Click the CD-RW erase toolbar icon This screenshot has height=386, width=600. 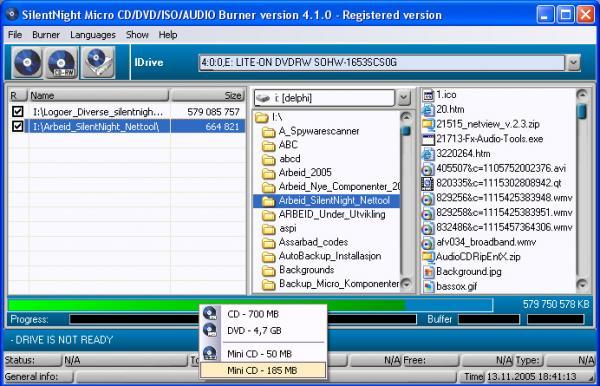[x=61, y=62]
